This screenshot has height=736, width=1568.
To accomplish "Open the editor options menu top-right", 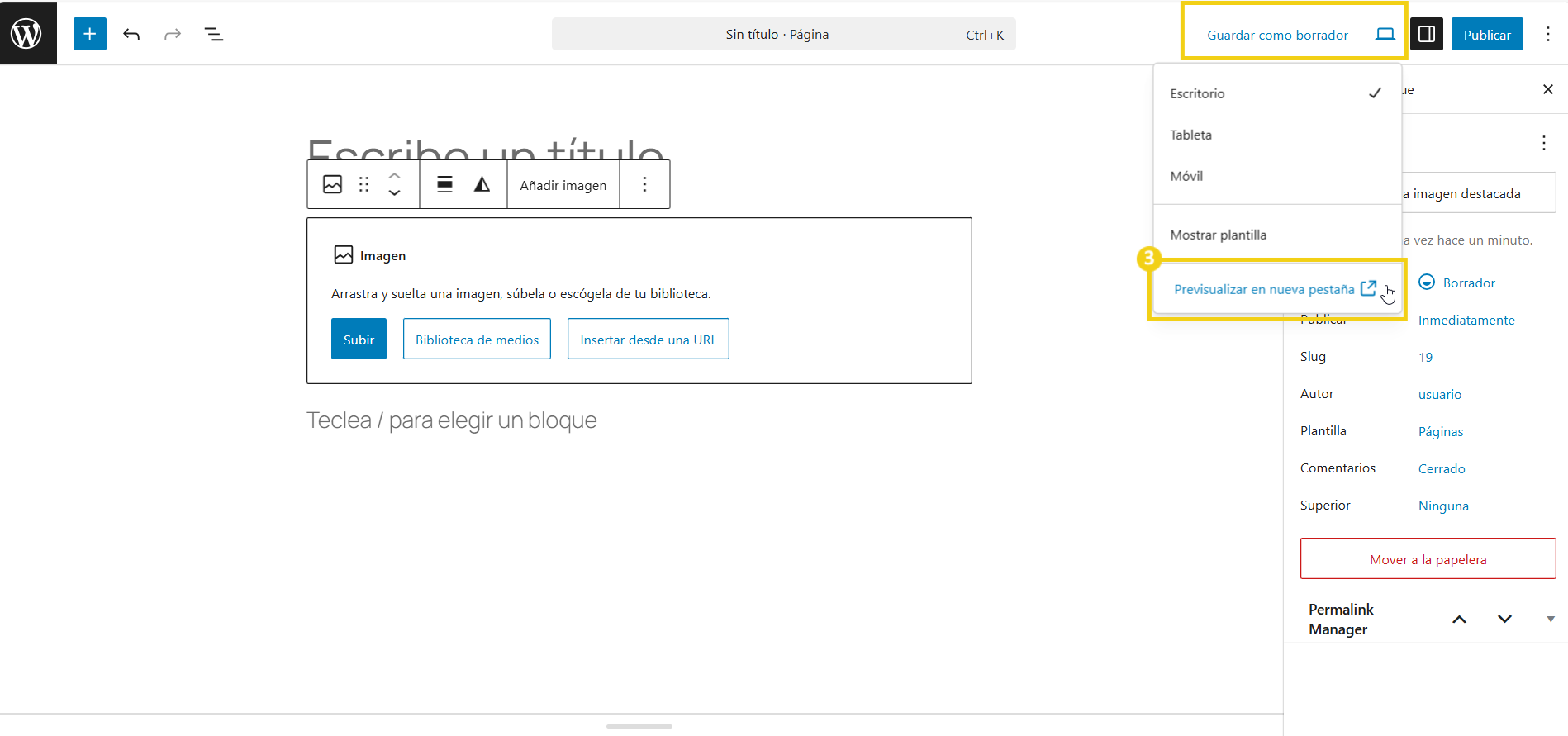I will (1547, 34).
